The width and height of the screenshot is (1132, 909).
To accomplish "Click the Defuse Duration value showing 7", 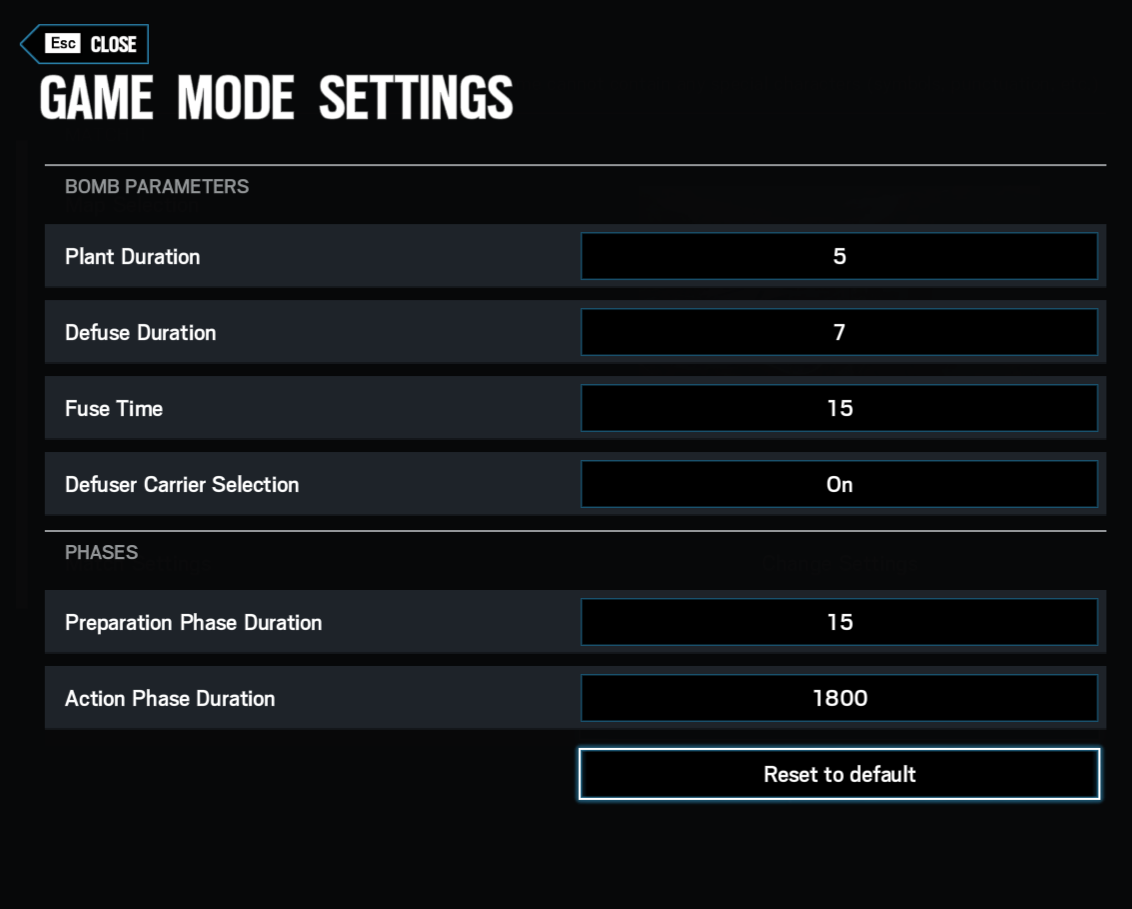I will coord(839,333).
